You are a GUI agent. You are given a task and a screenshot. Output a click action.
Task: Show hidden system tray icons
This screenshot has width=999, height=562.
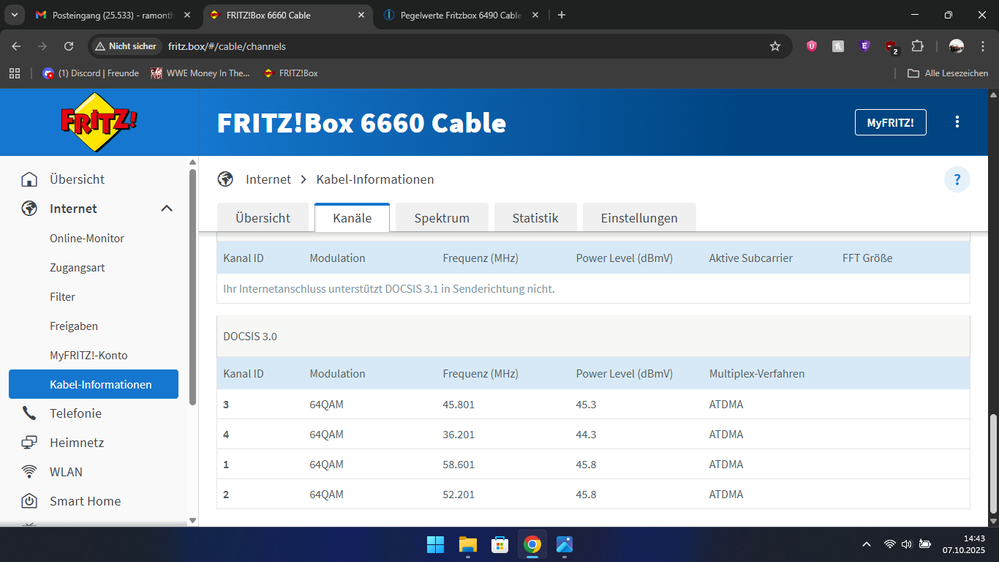866,544
